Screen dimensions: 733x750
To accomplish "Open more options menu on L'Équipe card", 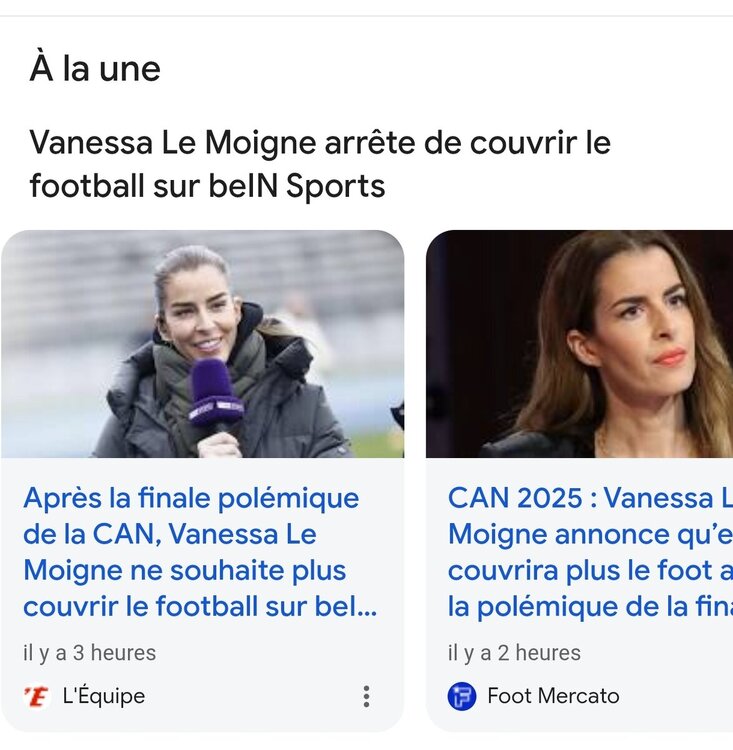I will (367, 696).
